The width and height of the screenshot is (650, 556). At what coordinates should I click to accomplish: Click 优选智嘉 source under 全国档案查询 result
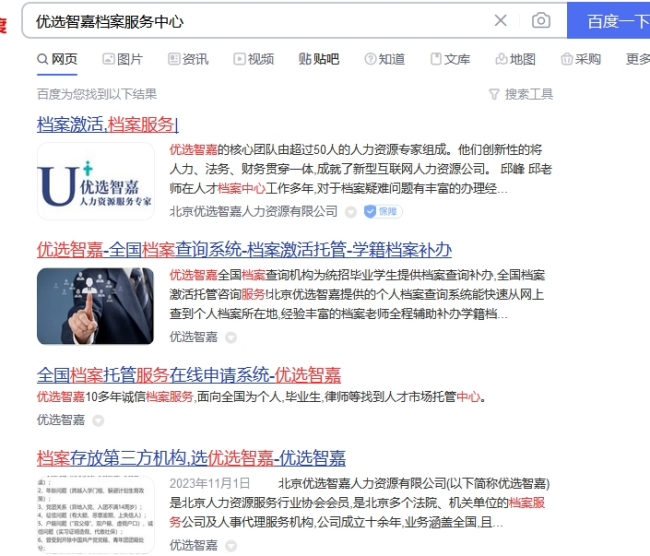[x=193, y=337]
